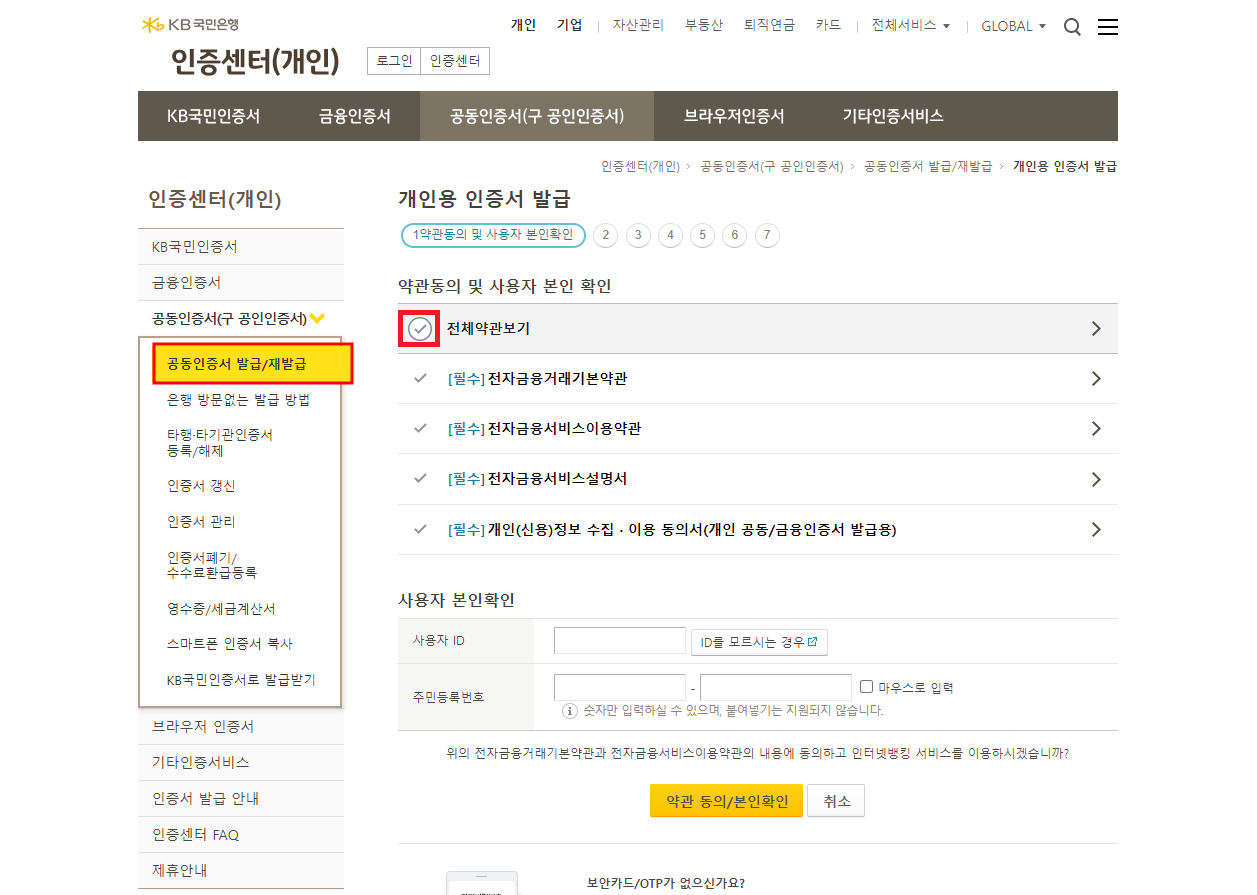Expand the 전자금융서비스설명서 row arrow

(x=1096, y=479)
